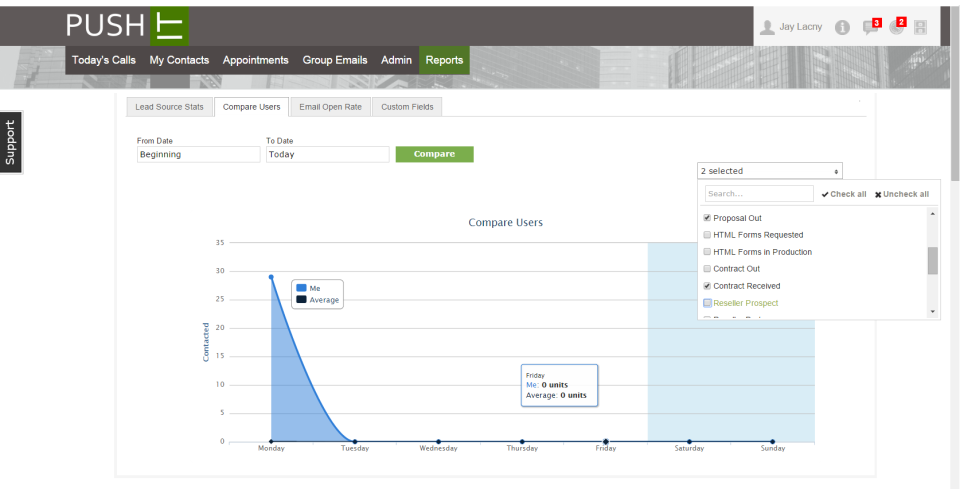
Task: Uncheck Contract Received checkbox
Action: [x=707, y=286]
